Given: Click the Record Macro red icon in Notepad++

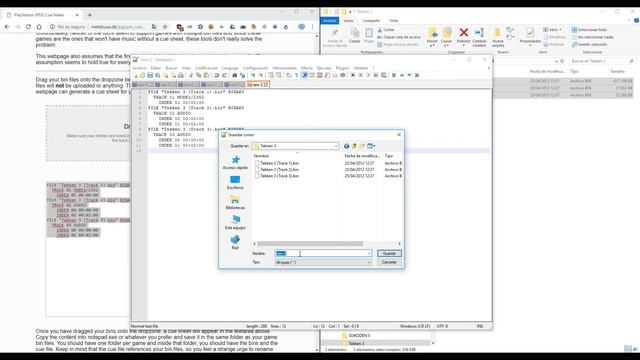Looking at the screenshot, I should click(353, 75).
